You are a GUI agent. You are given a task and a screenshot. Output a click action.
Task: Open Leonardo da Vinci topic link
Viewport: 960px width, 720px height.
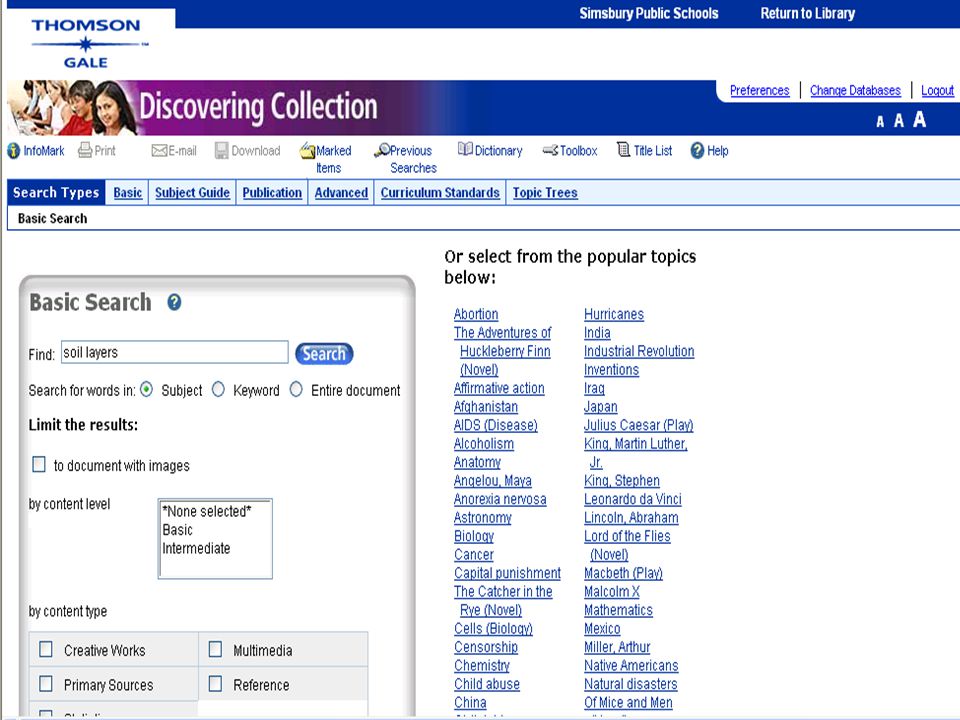(632, 499)
